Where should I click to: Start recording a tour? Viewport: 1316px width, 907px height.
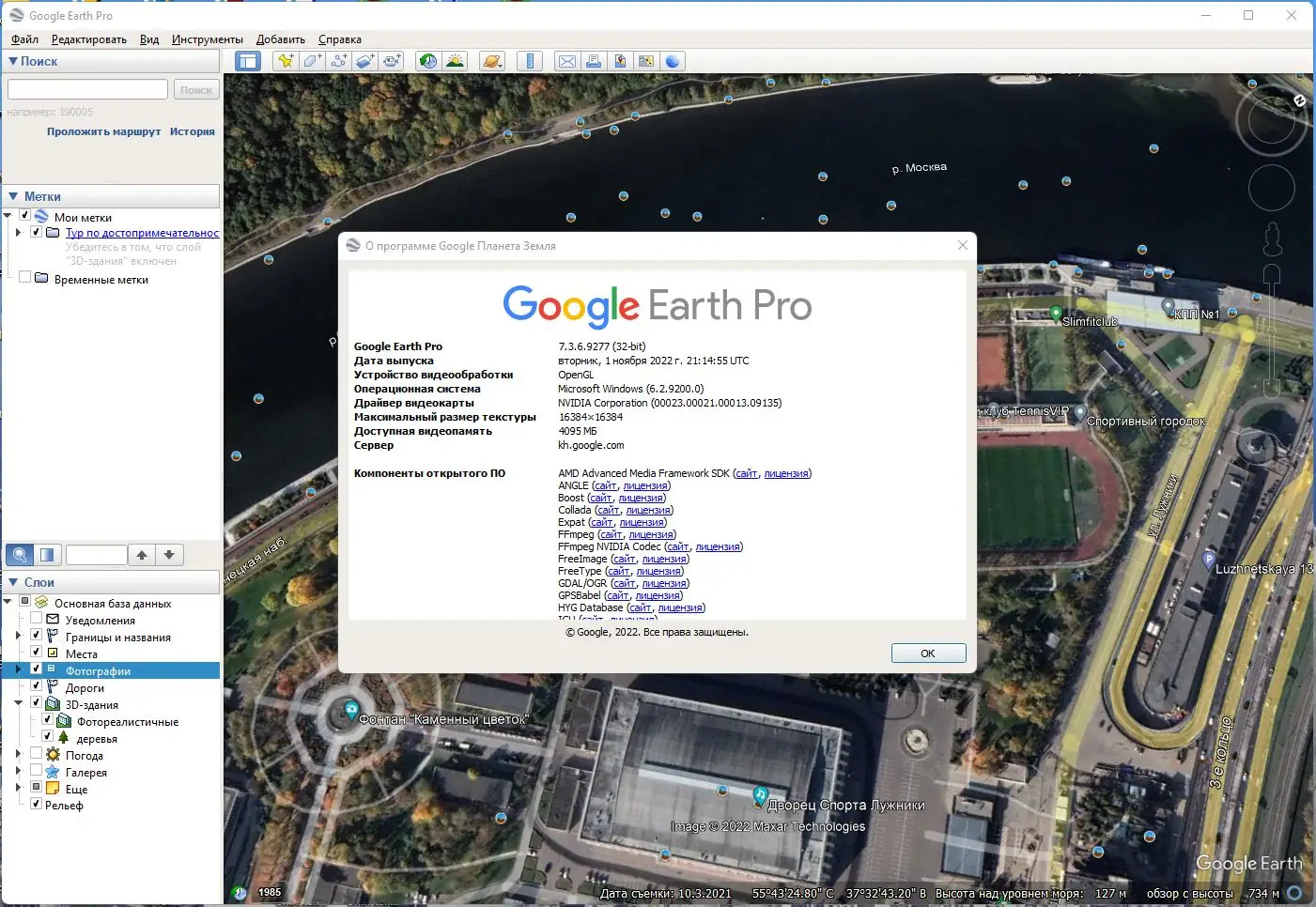pos(392,60)
